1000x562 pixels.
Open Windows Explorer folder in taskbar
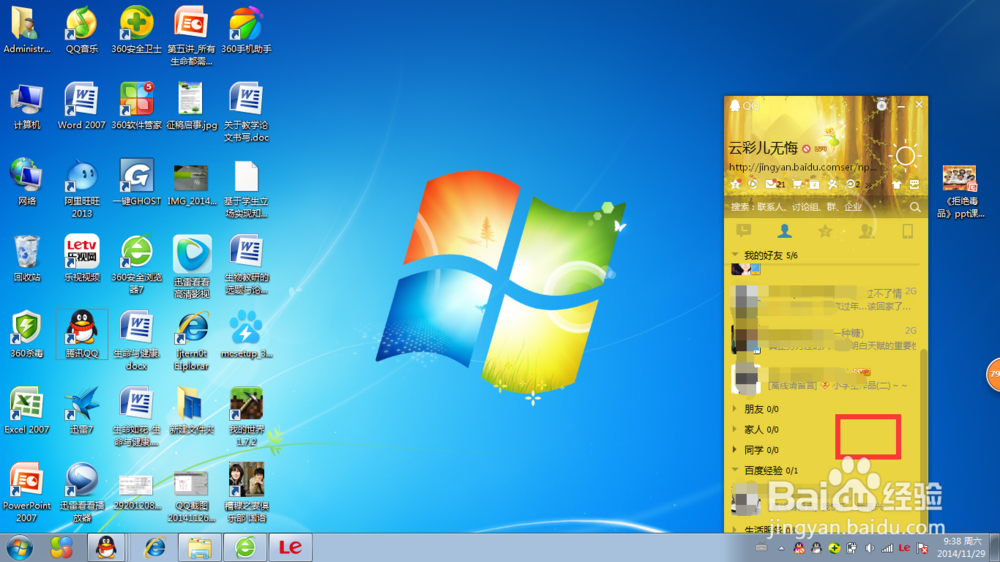pos(200,547)
